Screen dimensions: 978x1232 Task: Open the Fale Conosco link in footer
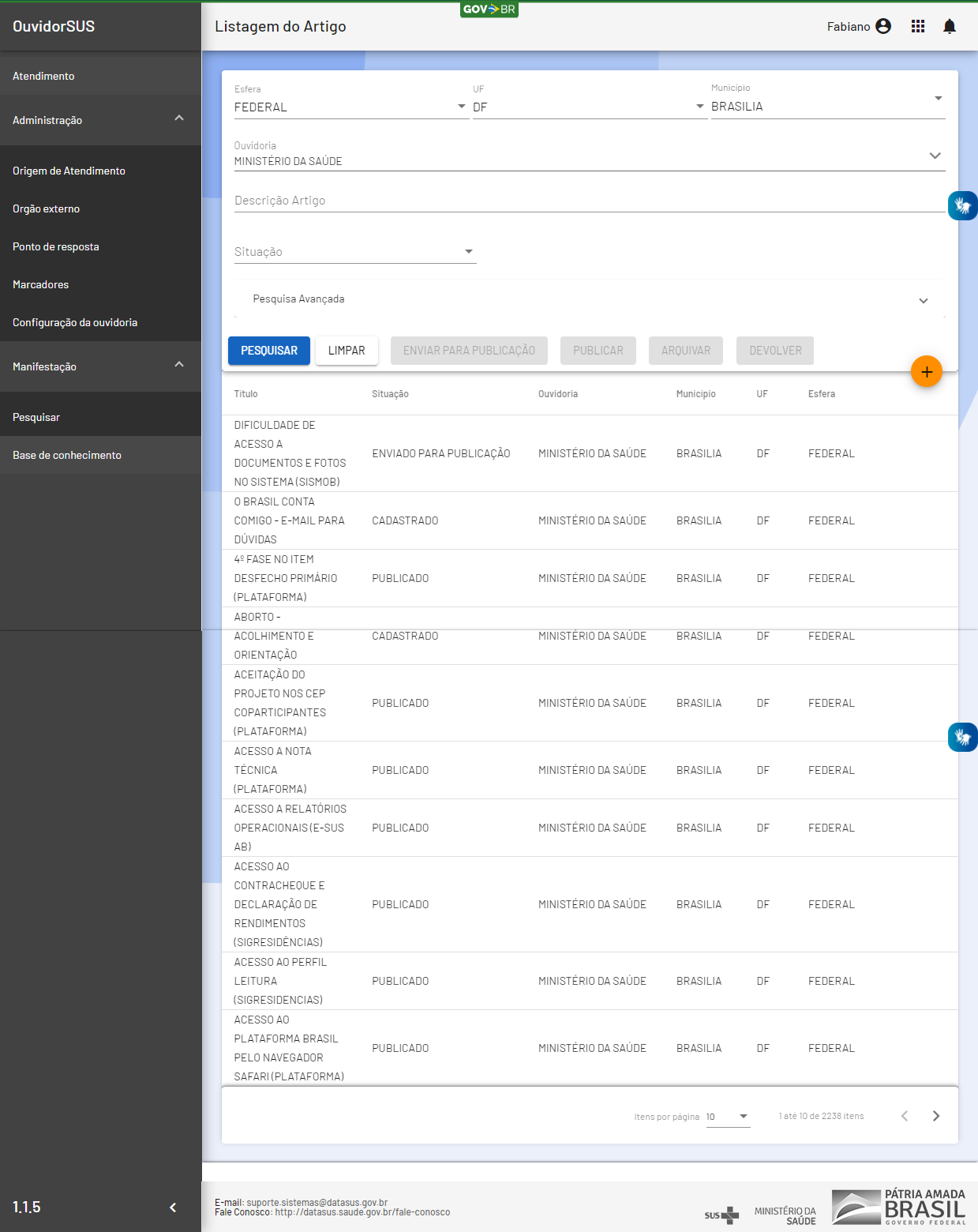362,1212
